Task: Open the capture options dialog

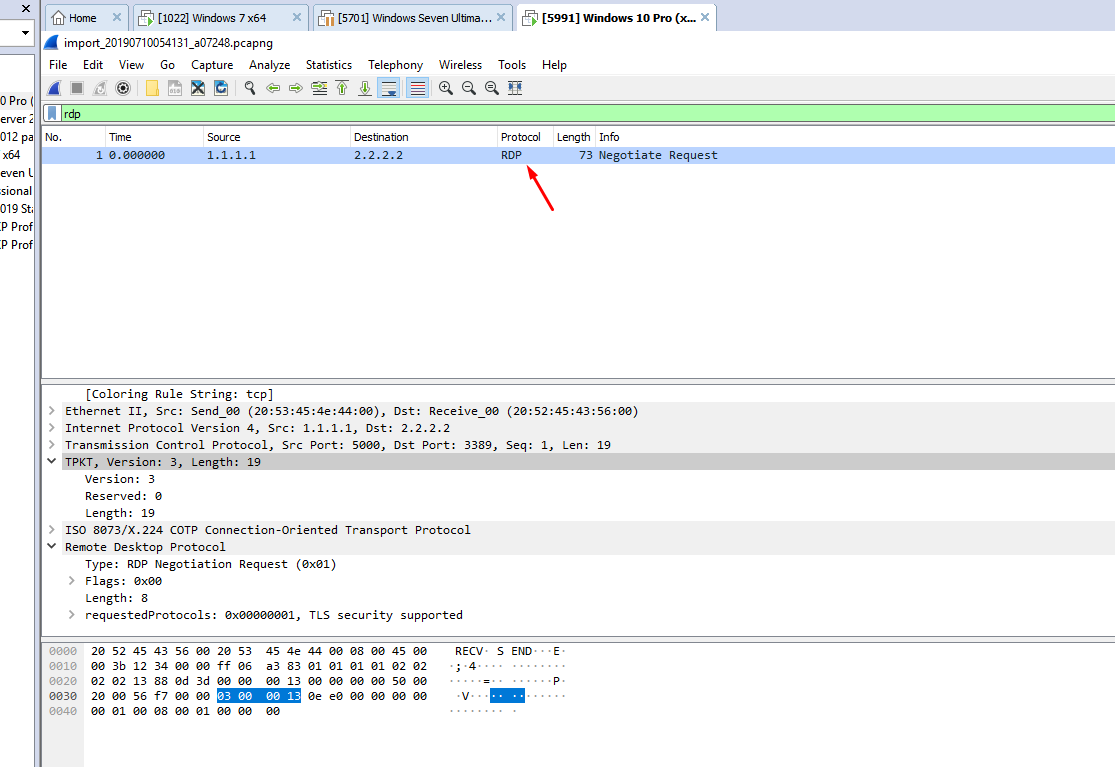Action: pos(122,88)
